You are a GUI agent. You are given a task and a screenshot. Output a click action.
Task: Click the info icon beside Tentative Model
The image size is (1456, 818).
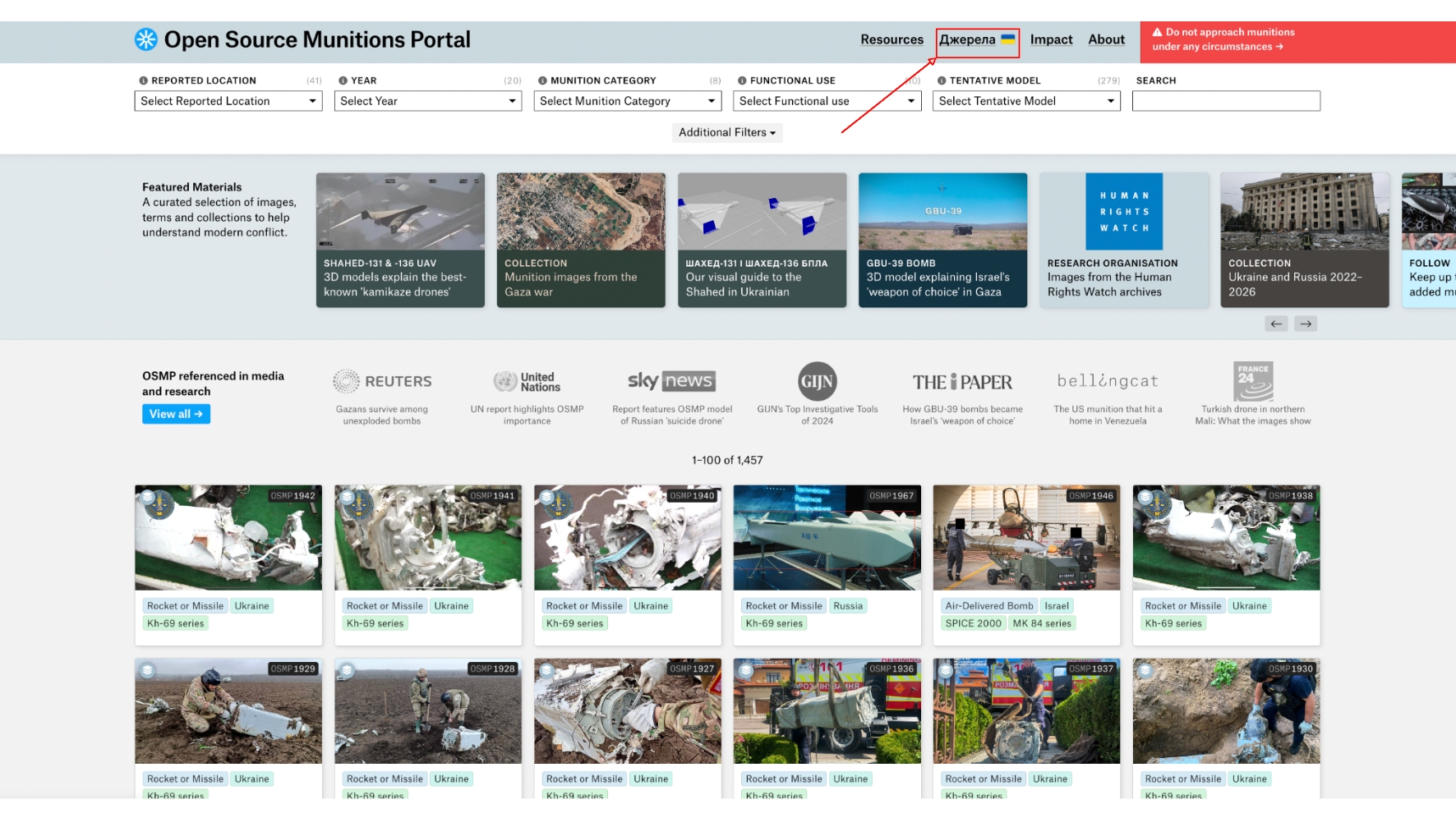coord(942,80)
